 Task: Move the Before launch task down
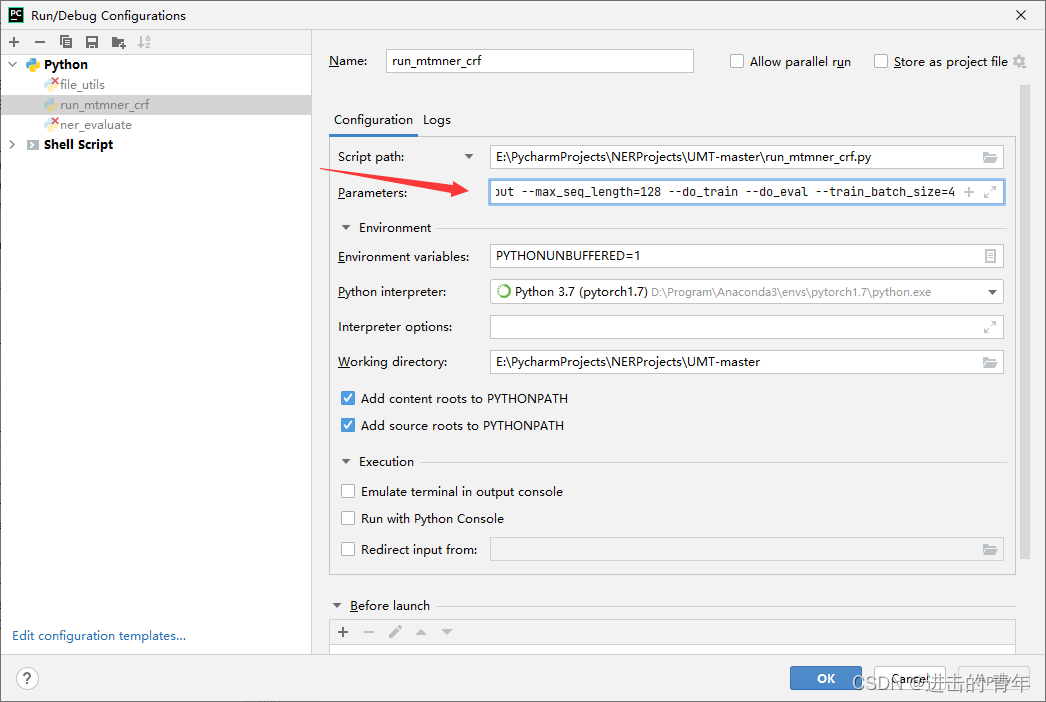point(447,632)
